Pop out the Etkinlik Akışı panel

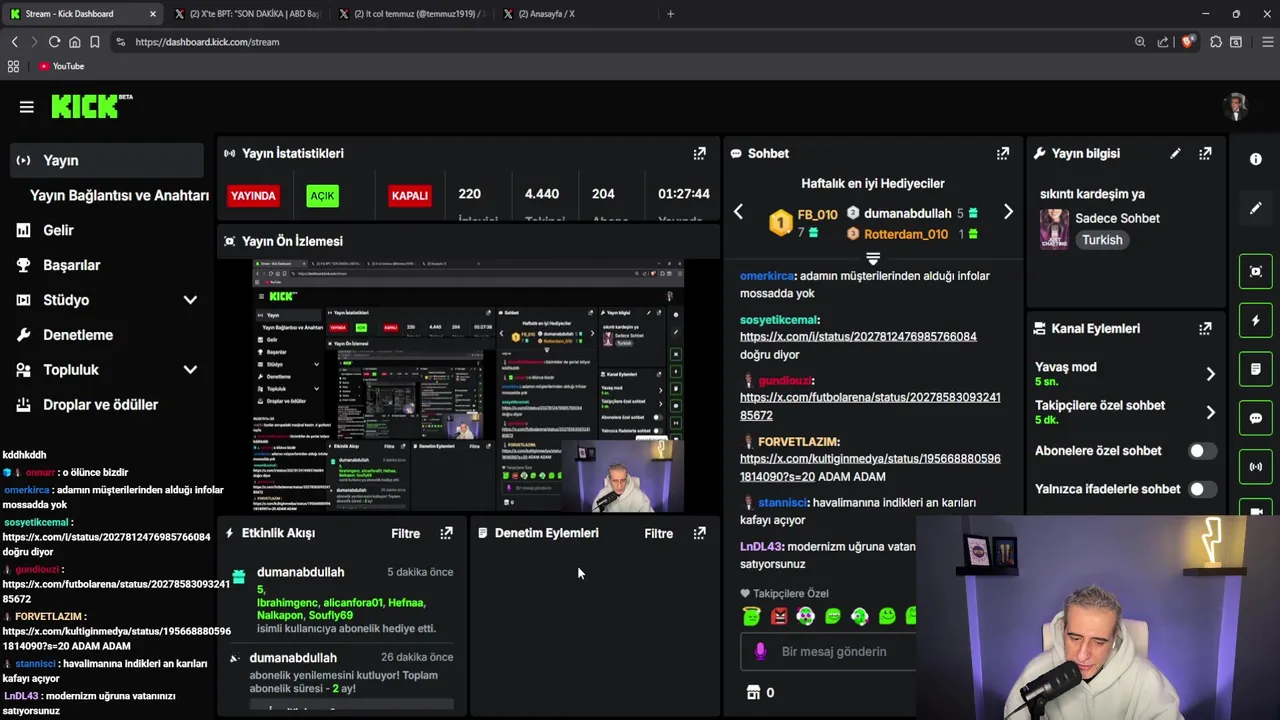click(x=446, y=533)
